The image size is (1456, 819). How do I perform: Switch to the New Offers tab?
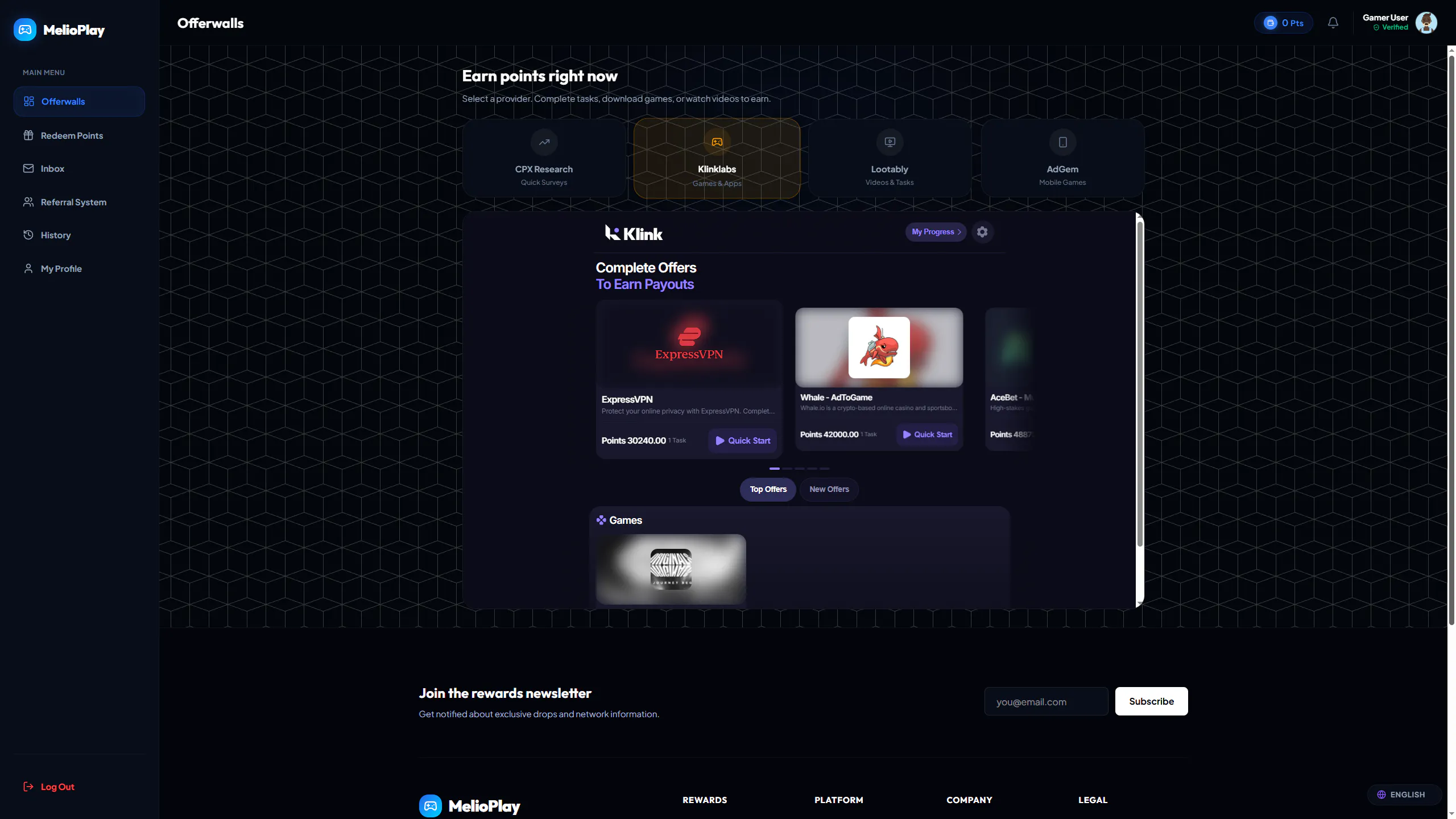[x=829, y=489]
